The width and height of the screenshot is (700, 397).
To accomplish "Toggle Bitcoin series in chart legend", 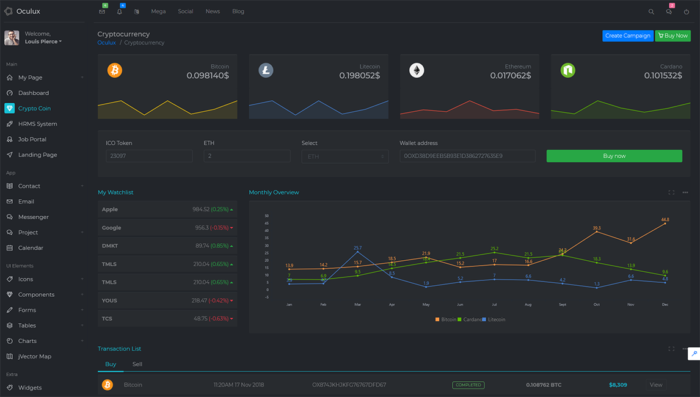I will click(x=446, y=319).
